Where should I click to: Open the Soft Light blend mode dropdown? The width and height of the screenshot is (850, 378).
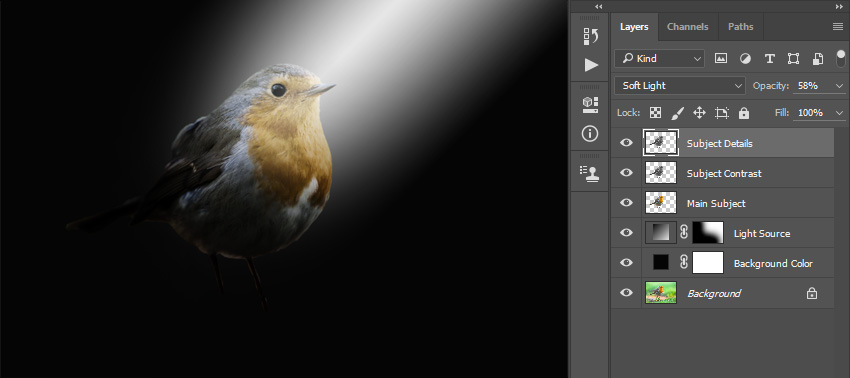point(680,86)
